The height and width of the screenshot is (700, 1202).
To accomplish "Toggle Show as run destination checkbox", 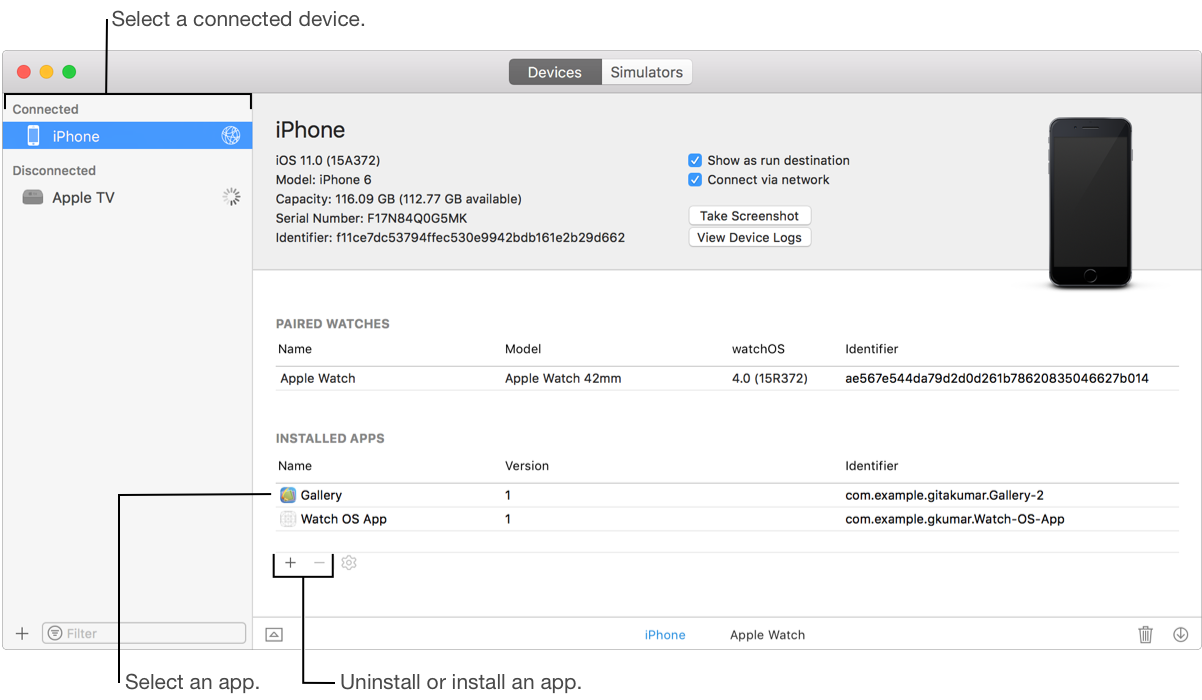I will click(695, 160).
